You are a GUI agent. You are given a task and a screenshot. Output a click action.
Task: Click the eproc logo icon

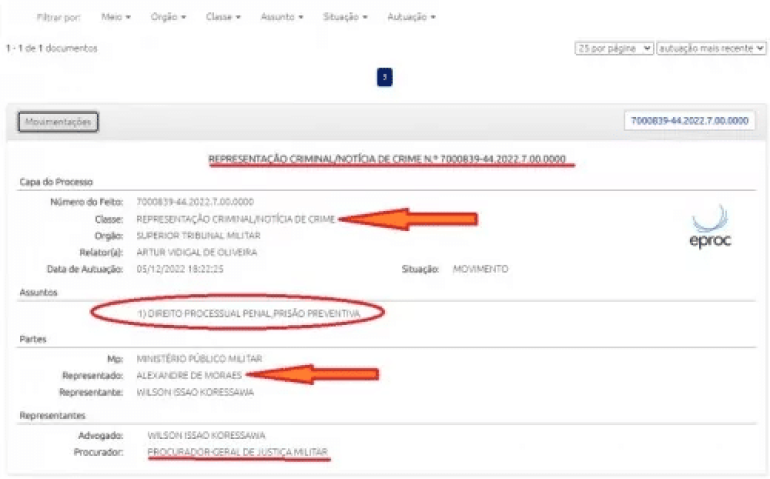(x=710, y=226)
